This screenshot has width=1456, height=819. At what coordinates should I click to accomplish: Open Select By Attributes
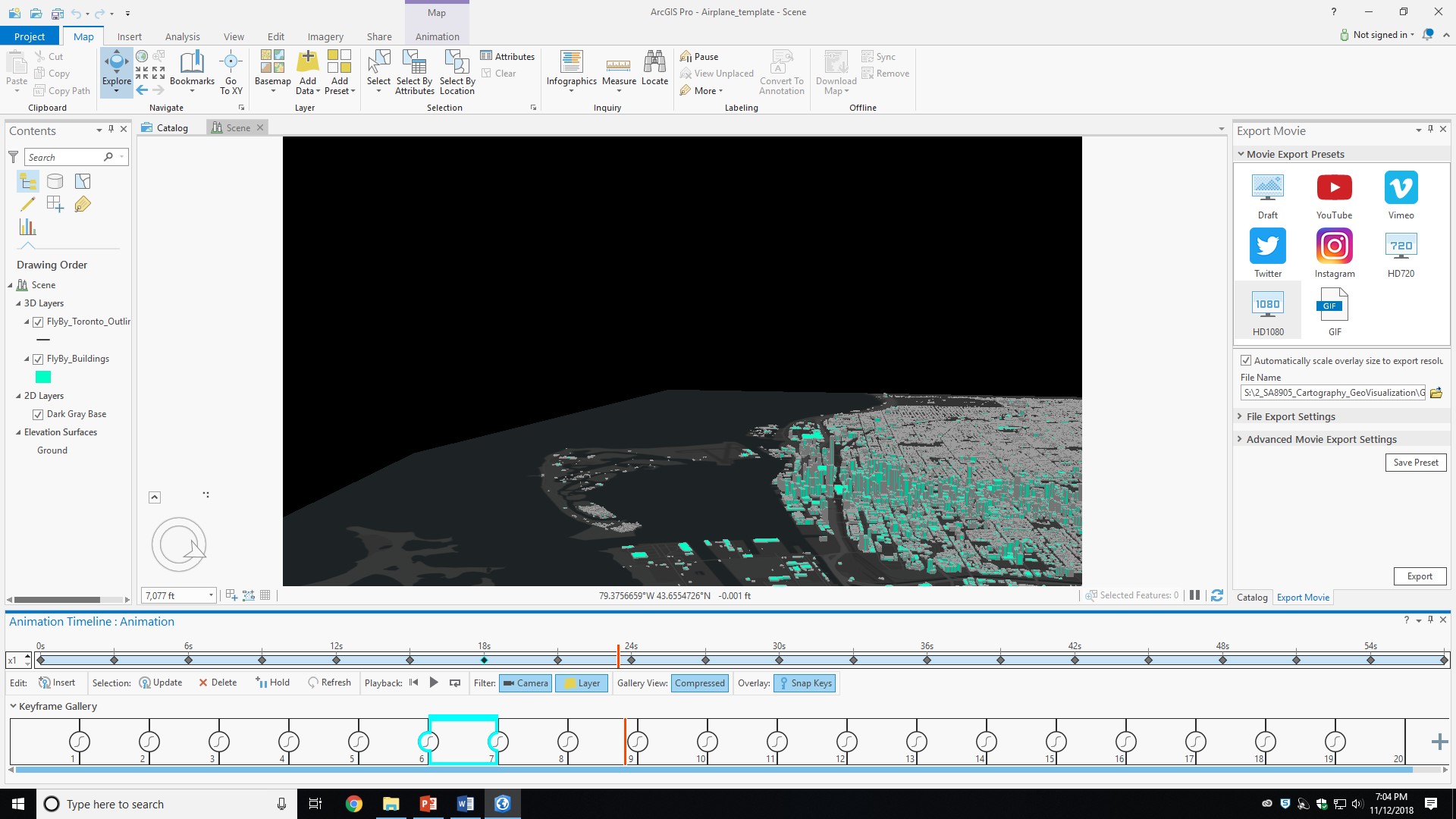click(414, 72)
